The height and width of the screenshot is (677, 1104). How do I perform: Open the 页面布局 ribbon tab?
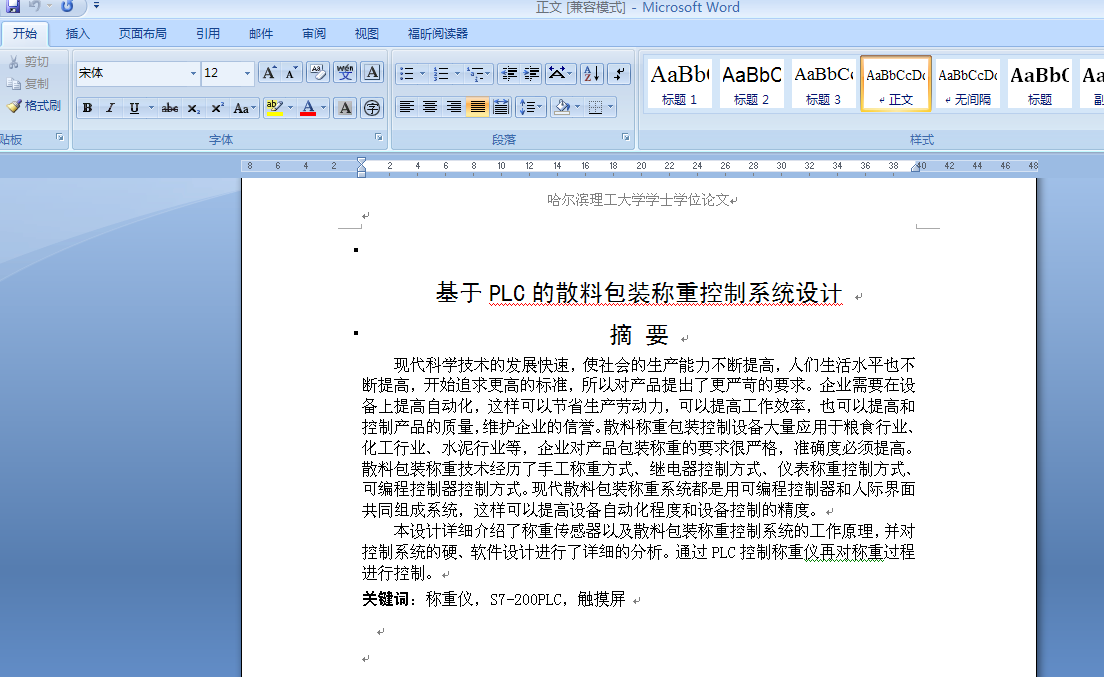coord(142,33)
